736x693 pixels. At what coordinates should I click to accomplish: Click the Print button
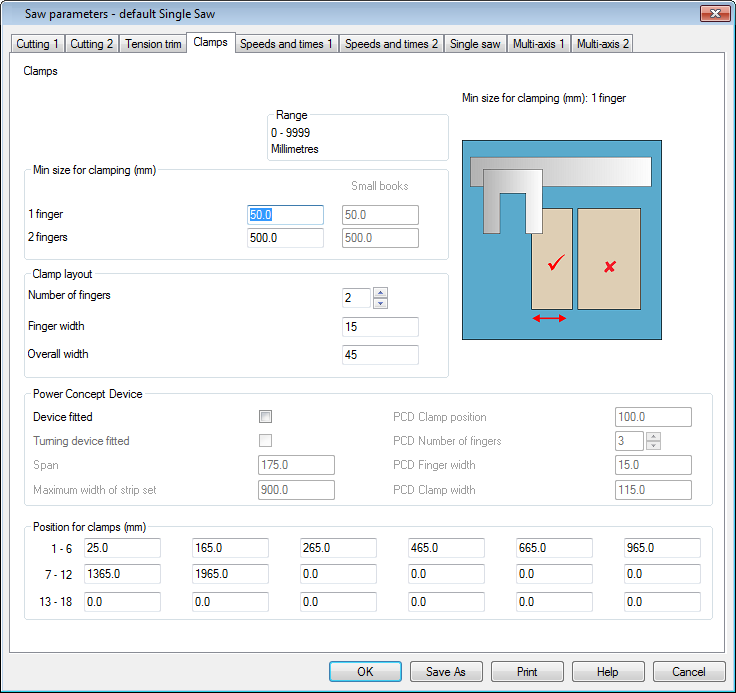tap(527, 671)
